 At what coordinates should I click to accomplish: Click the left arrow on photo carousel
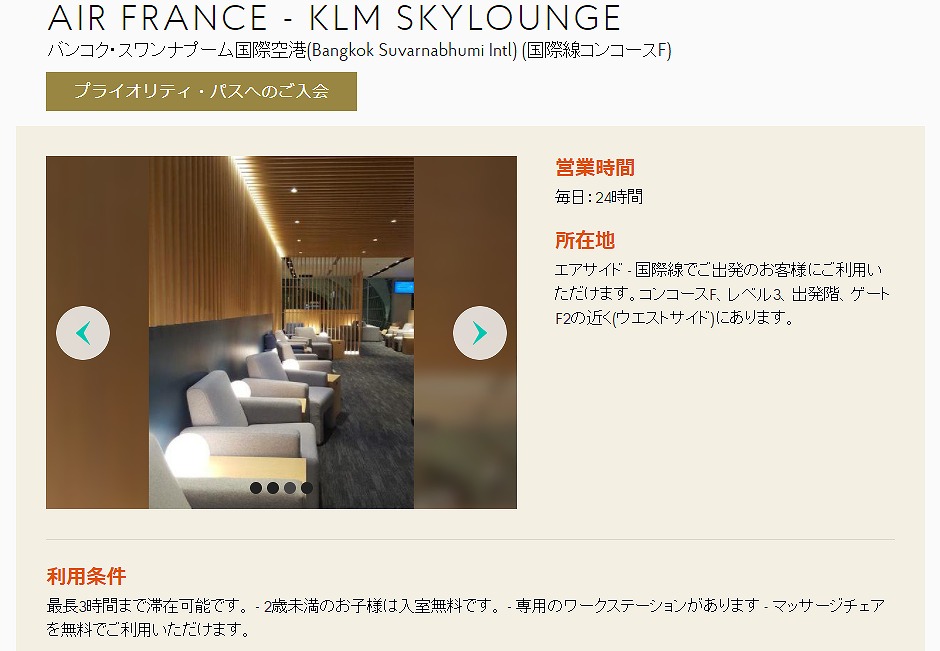[x=83, y=333]
